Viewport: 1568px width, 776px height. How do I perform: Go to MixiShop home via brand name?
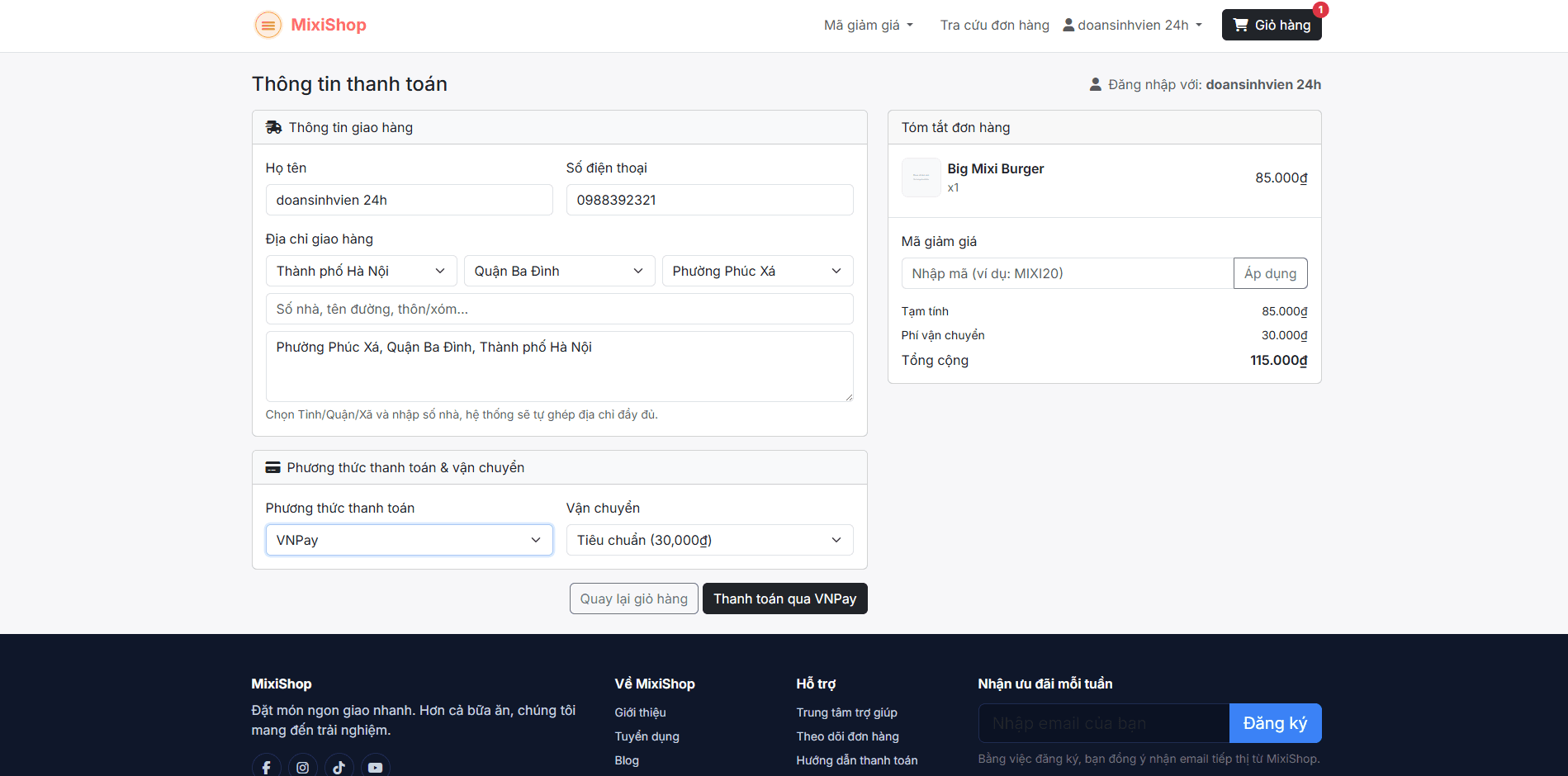pos(329,25)
